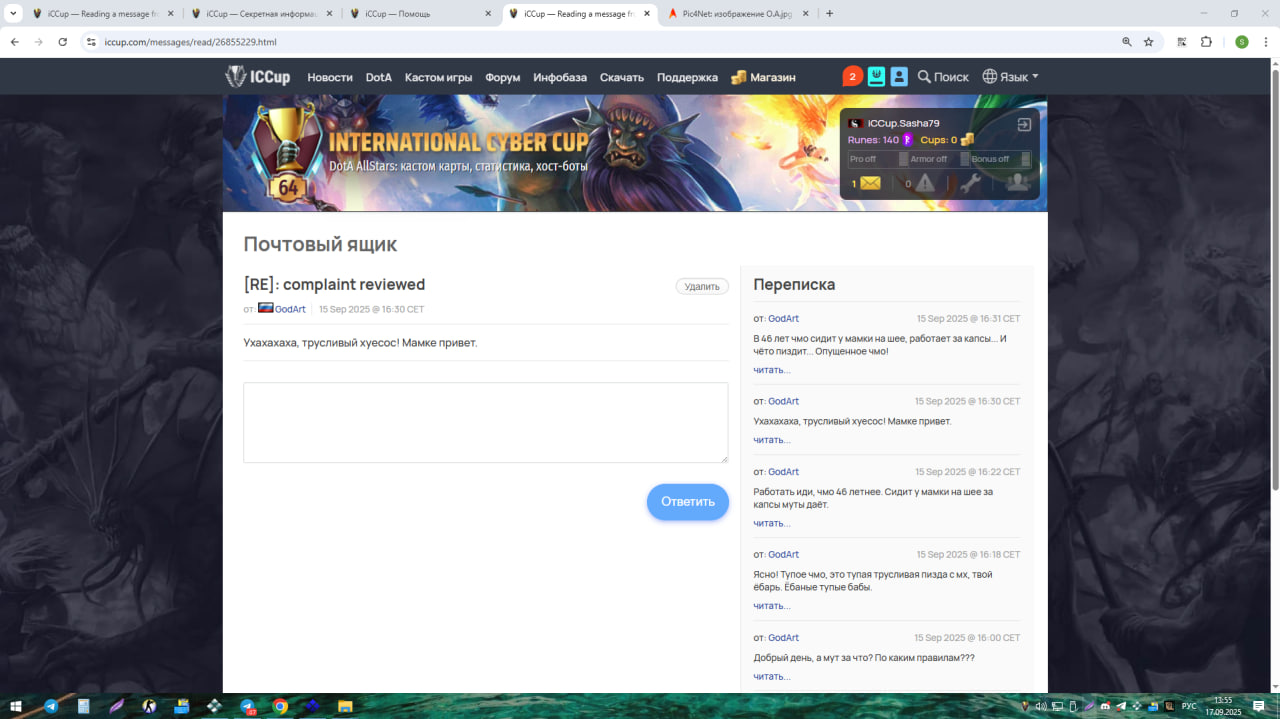The width and height of the screenshot is (1280, 719).
Task: Click the ICCup logo in the header
Action: tap(258, 77)
